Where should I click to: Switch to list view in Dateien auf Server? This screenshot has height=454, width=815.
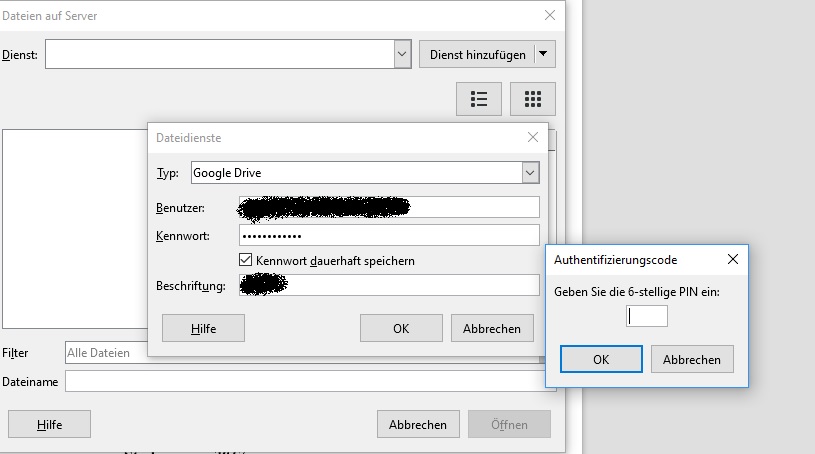click(x=479, y=99)
